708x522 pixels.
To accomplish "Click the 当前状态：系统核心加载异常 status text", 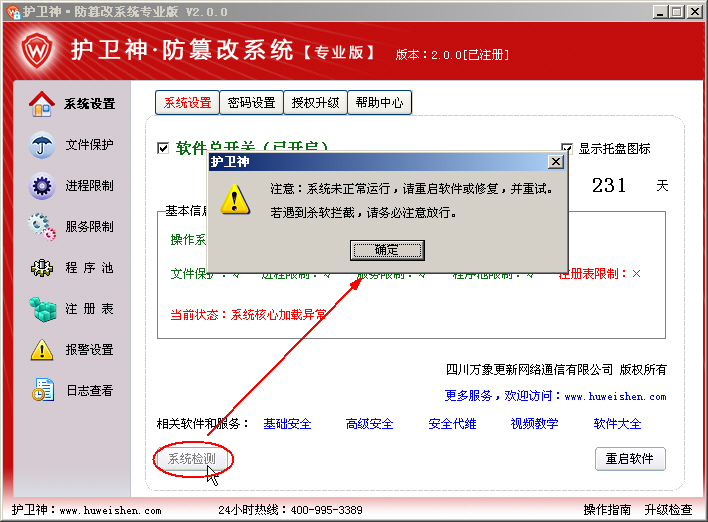I will [x=248, y=315].
